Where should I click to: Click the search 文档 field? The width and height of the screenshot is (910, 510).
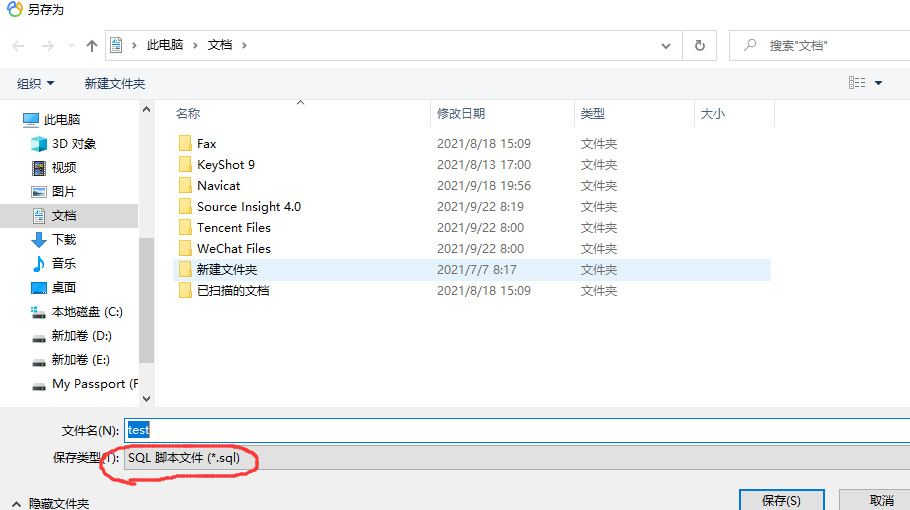pos(819,45)
